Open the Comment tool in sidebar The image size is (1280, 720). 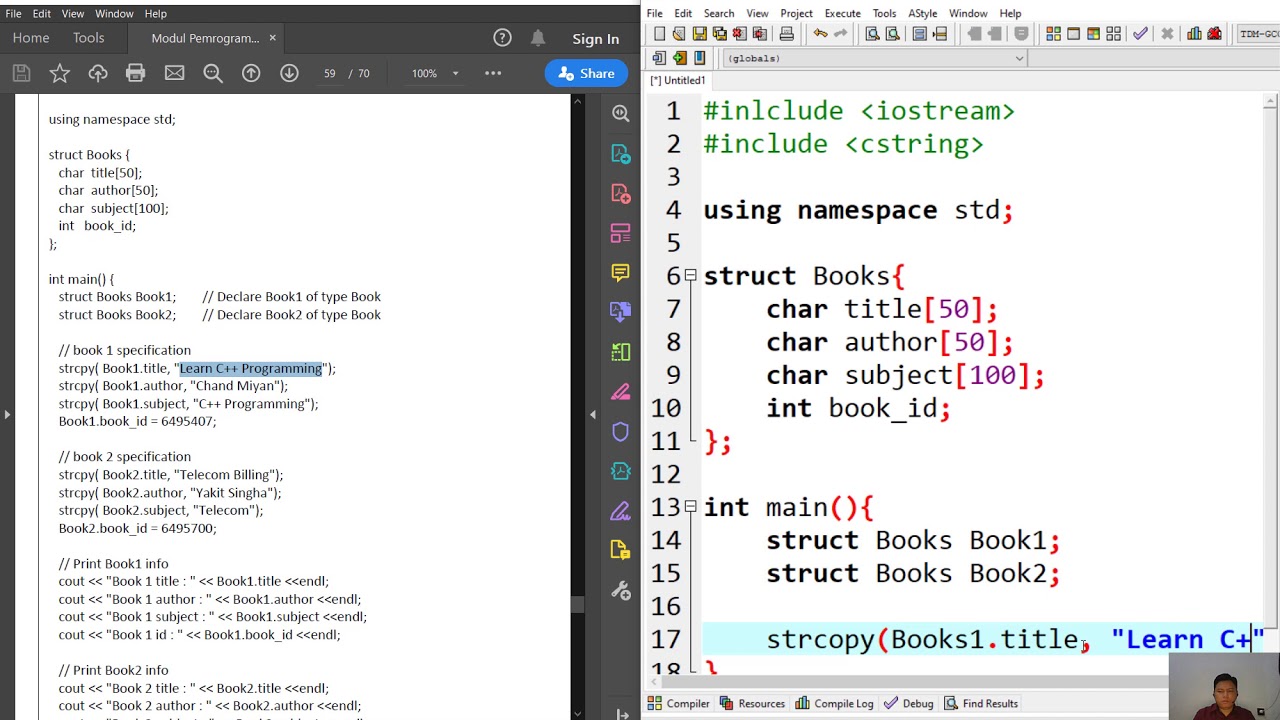pyautogui.click(x=620, y=272)
